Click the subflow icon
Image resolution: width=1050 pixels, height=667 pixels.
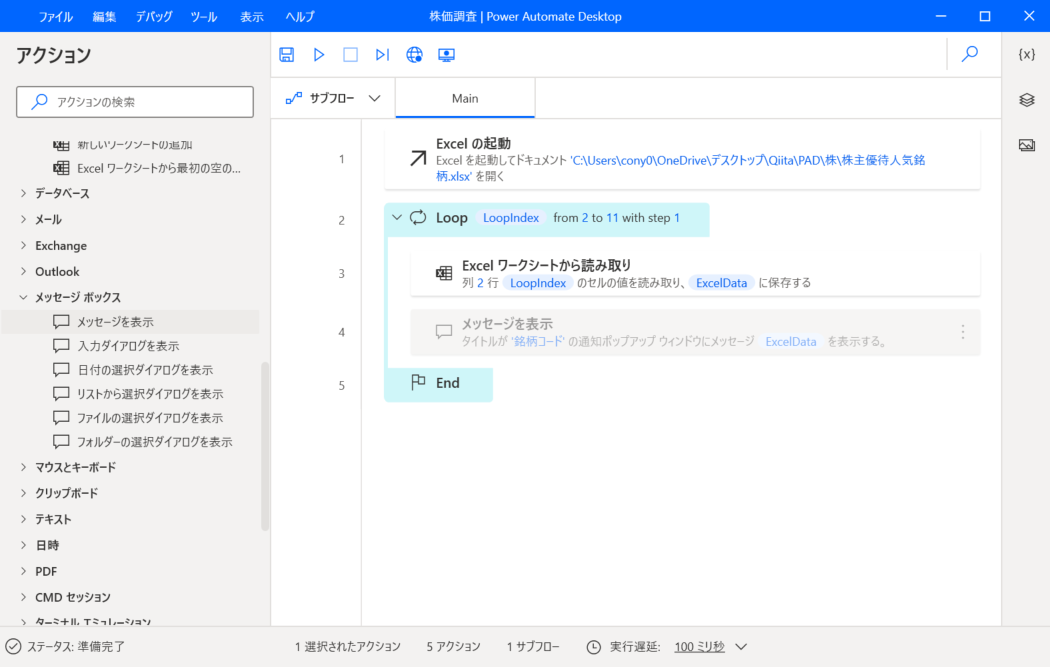point(294,98)
